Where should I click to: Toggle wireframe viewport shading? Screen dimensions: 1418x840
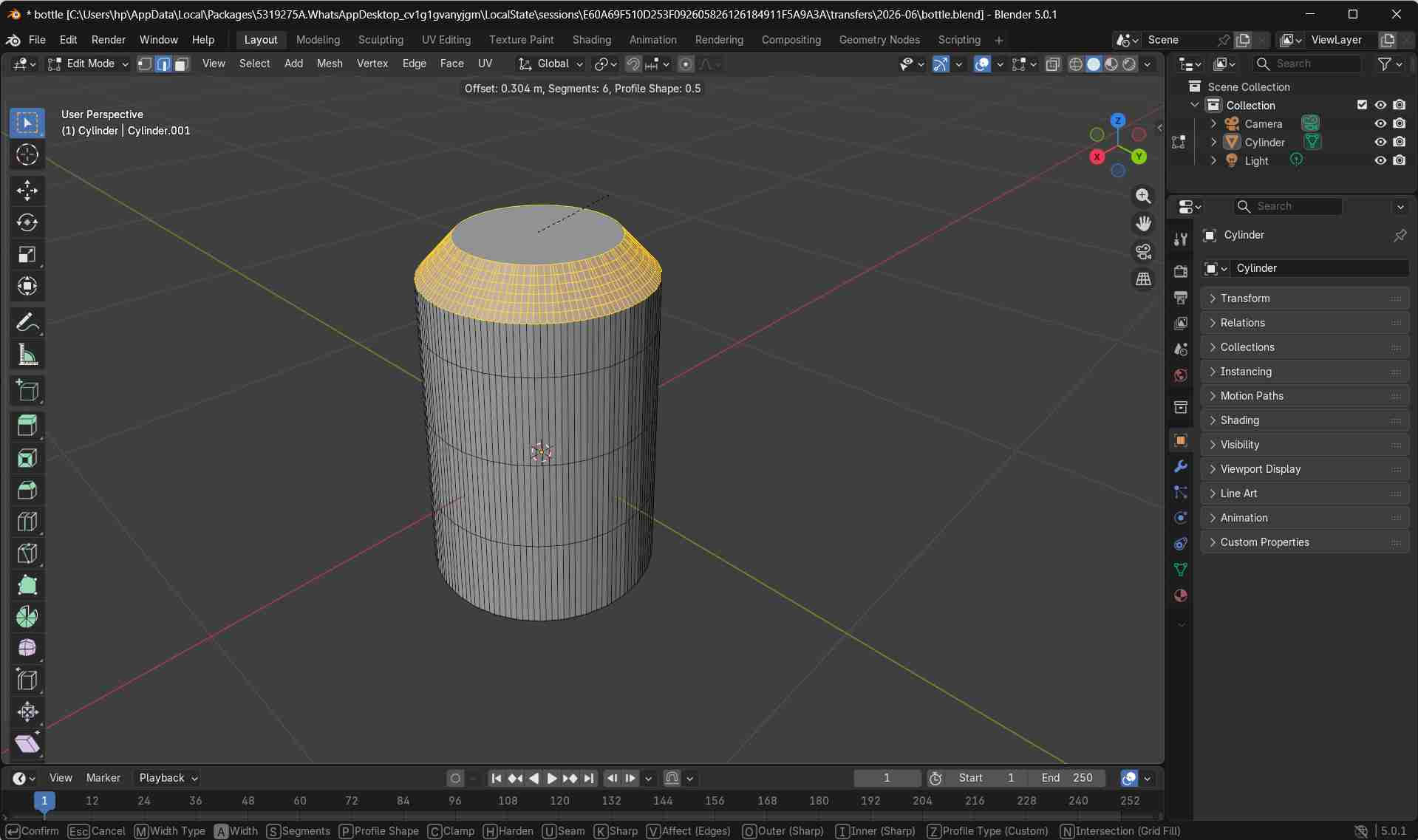pos(1075,64)
